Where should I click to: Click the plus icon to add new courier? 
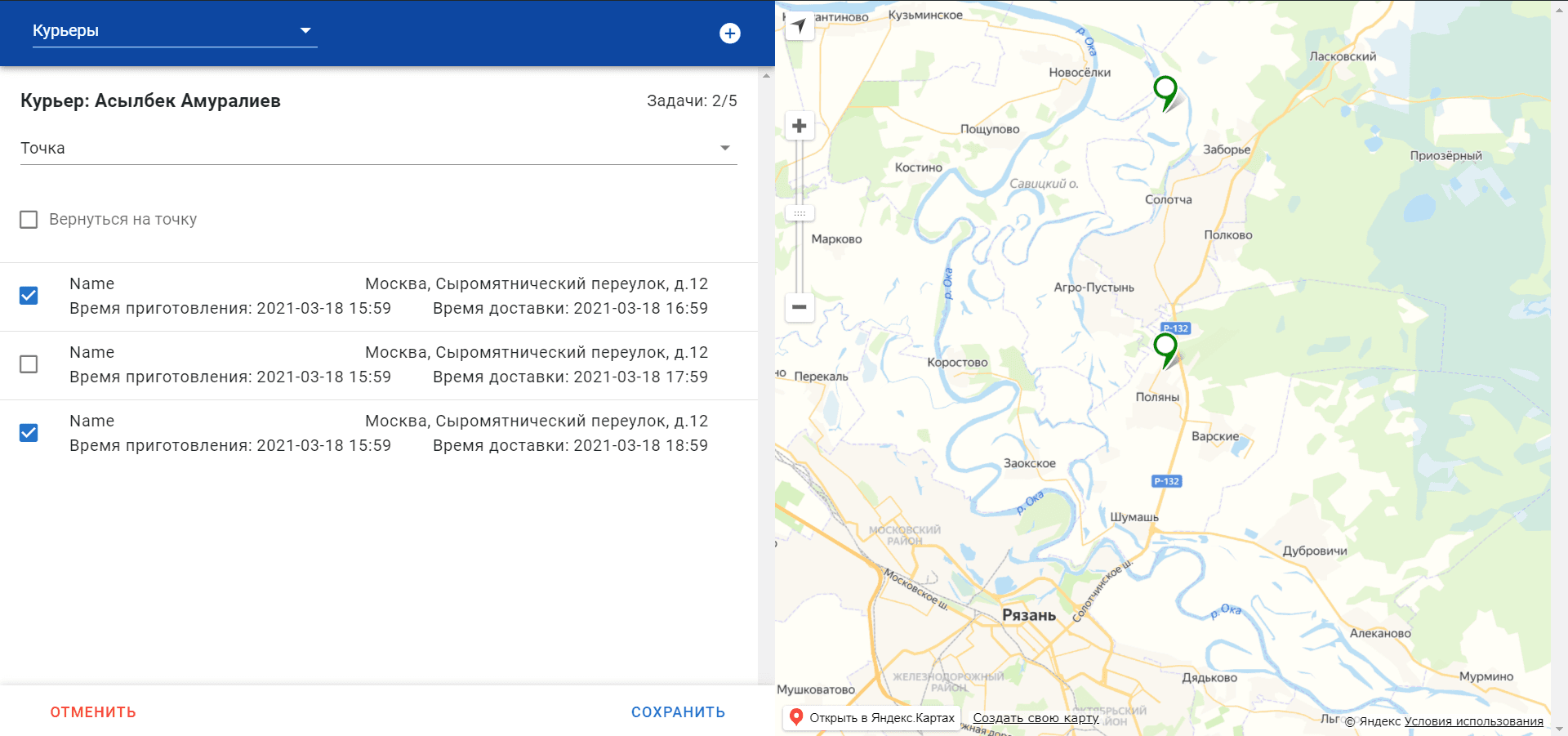point(729,33)
